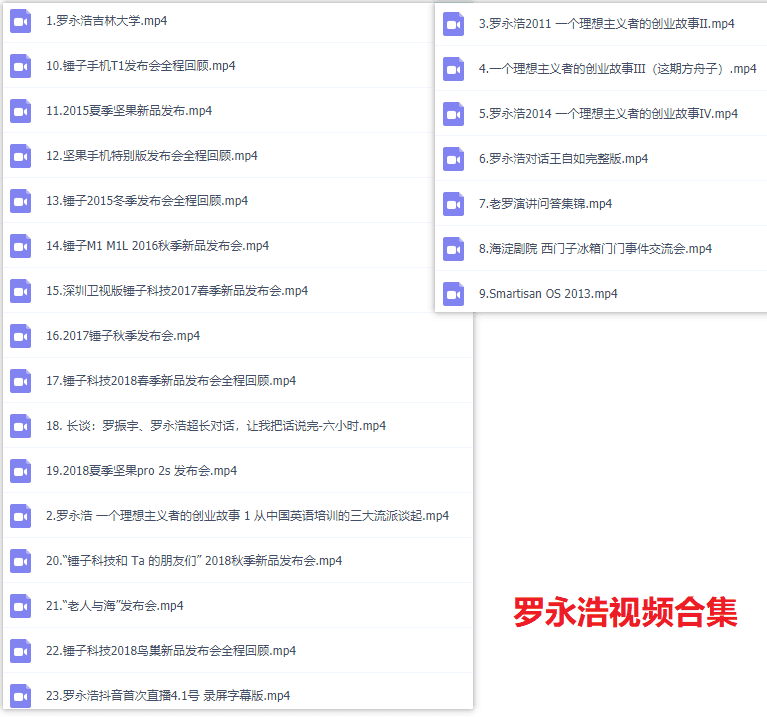Click video icon beside 14.锤子M1 M1L 2016秋季

click(x=21, y=246)
